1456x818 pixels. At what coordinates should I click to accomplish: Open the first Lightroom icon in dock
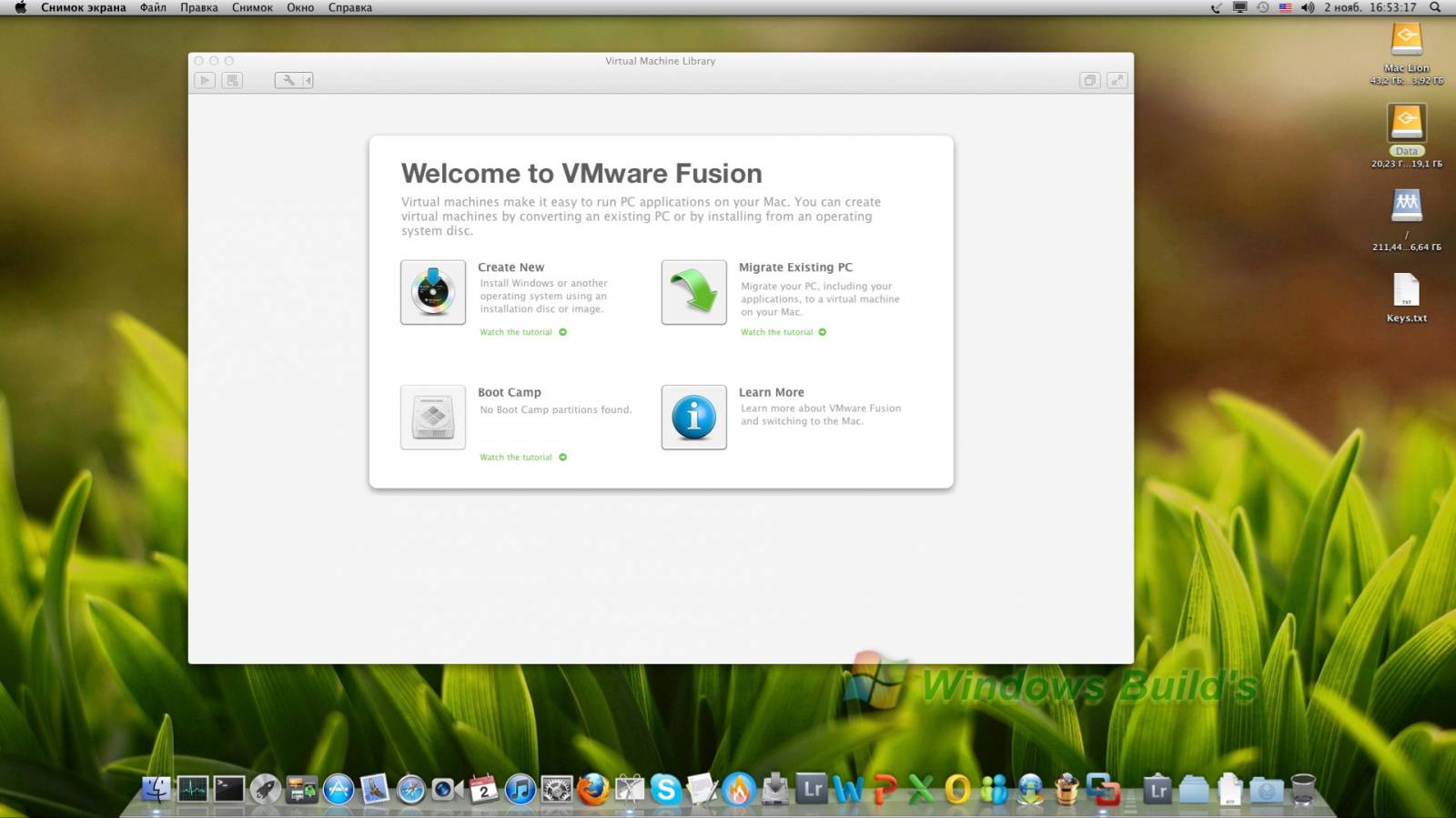point(812,789)
